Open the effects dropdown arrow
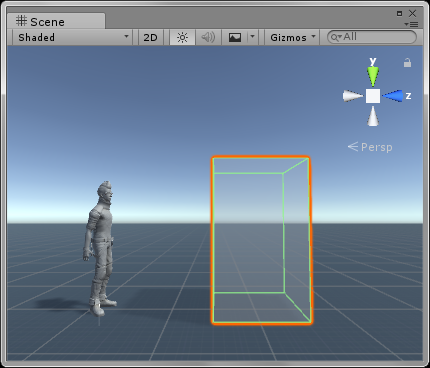This screenshot has height=368, width=430. (x=252, y=37)
